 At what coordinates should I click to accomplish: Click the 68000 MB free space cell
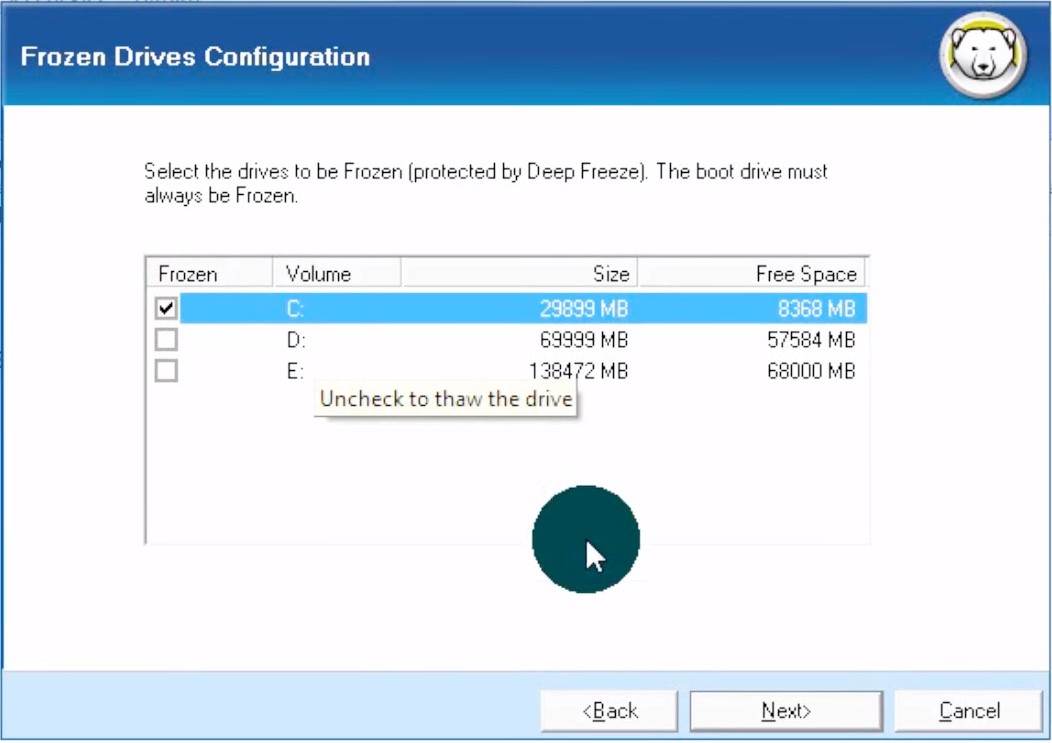(811, 371)
